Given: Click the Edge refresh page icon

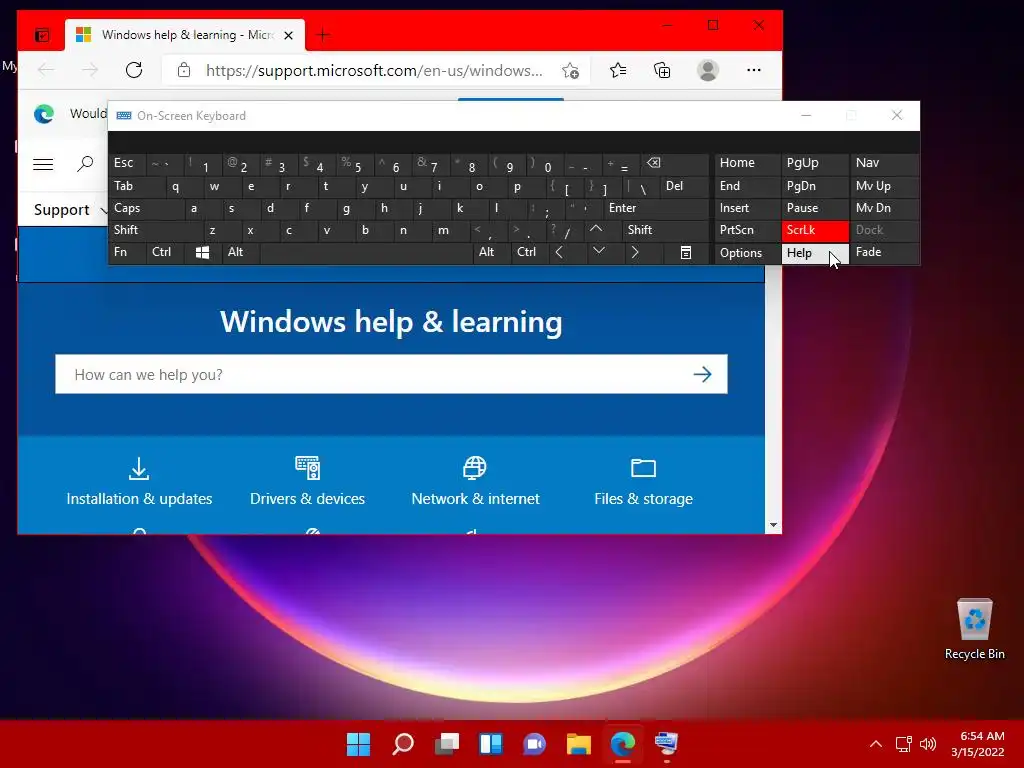Looking at the screenshot, I should (x=134, y=70).
